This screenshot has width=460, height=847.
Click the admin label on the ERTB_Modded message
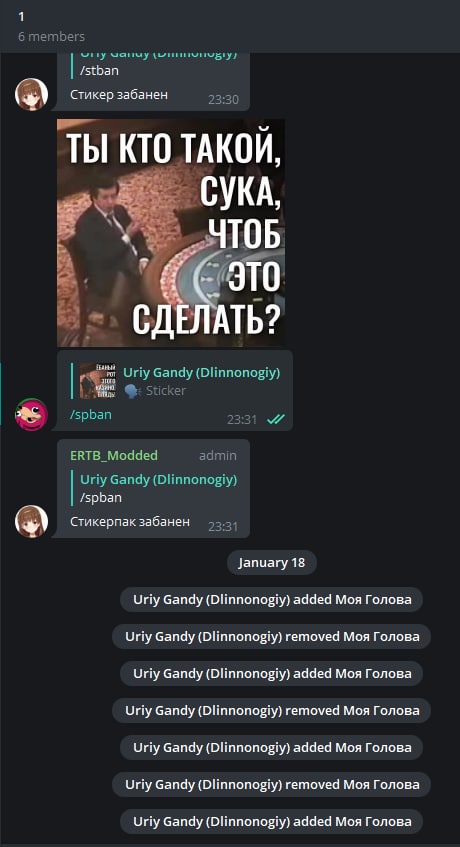(x=218, y=456)
